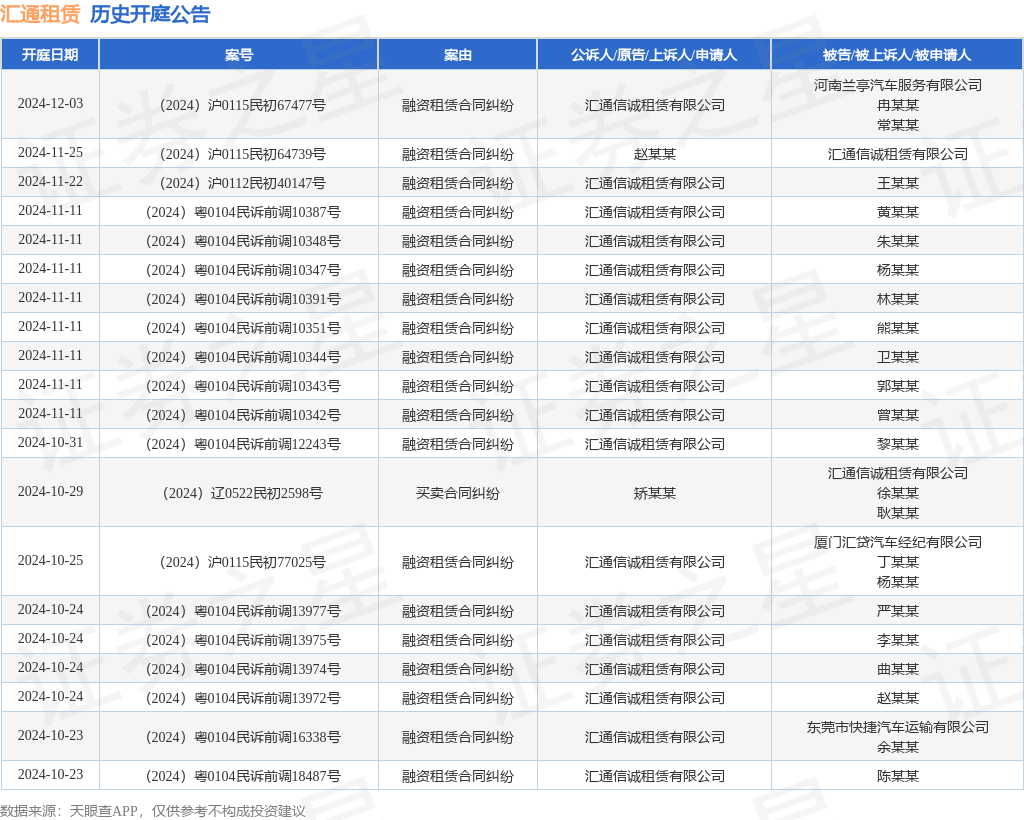Click the 案由 column header
1024x820 pixels.
[457, 55]
